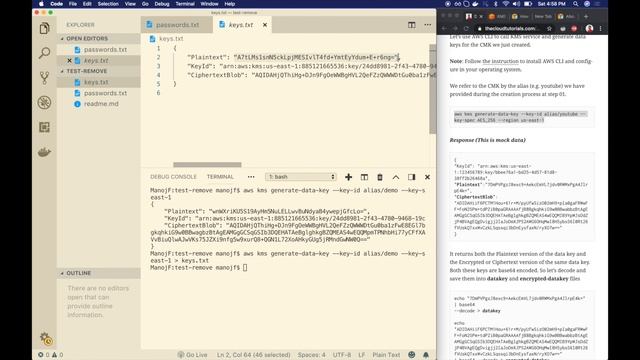Split the editor to the right
Screen dimensions: 640x360
coord(411,25)
